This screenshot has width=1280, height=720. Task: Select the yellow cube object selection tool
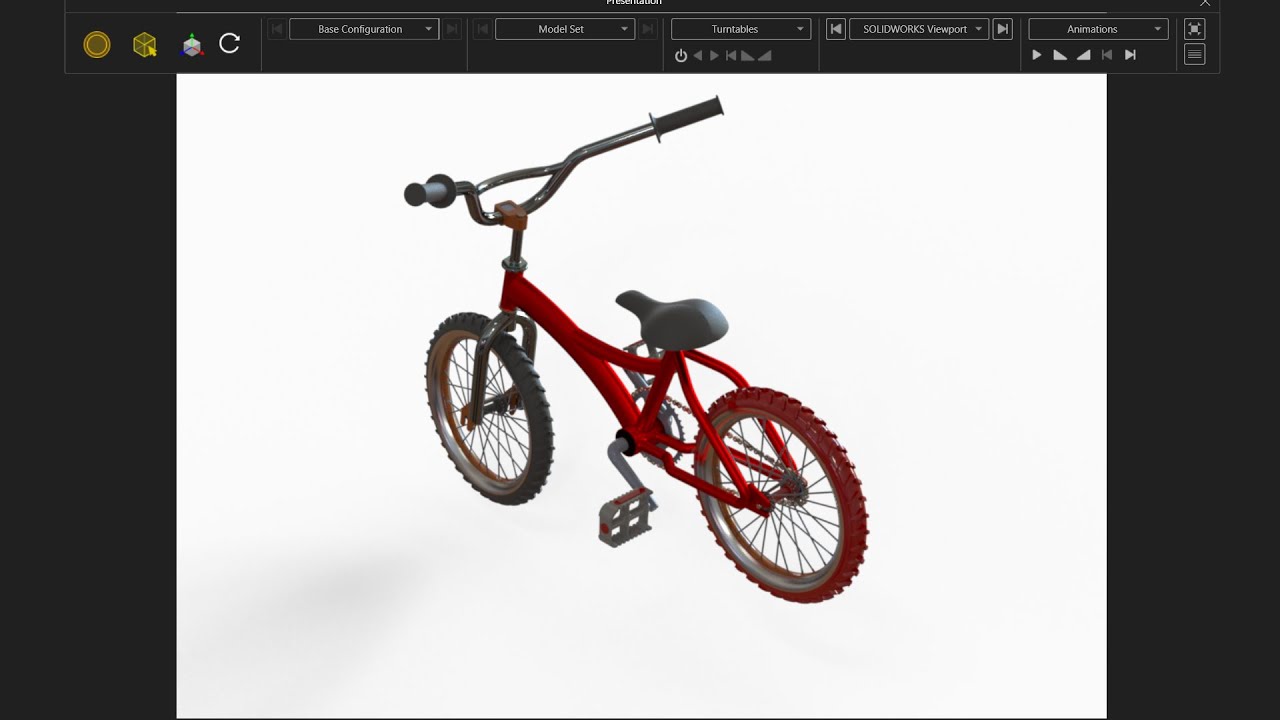(145, 44)
